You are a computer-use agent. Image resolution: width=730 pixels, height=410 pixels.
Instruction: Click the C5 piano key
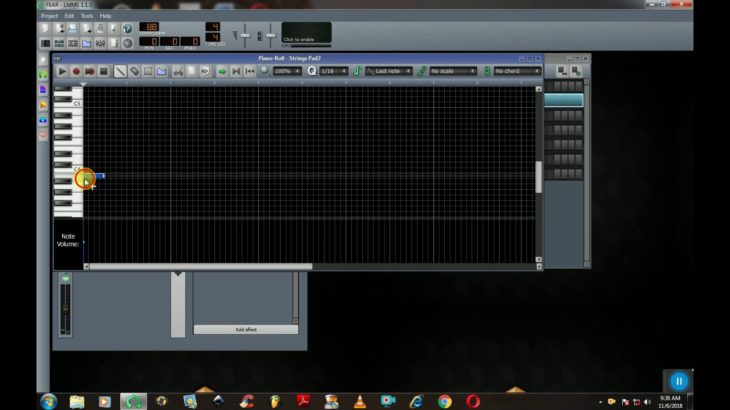pyautogui.click(x=68, y=104)
